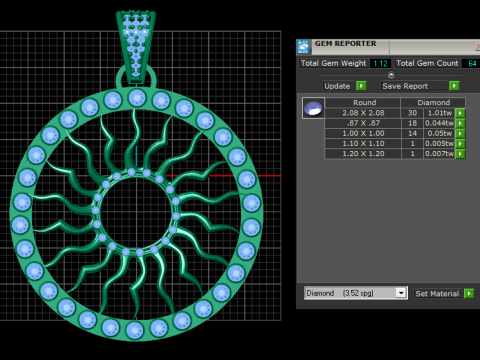Select the round gem shape thumbnail
This screenshot has height=360, width=480.
(x=313, y=108)
